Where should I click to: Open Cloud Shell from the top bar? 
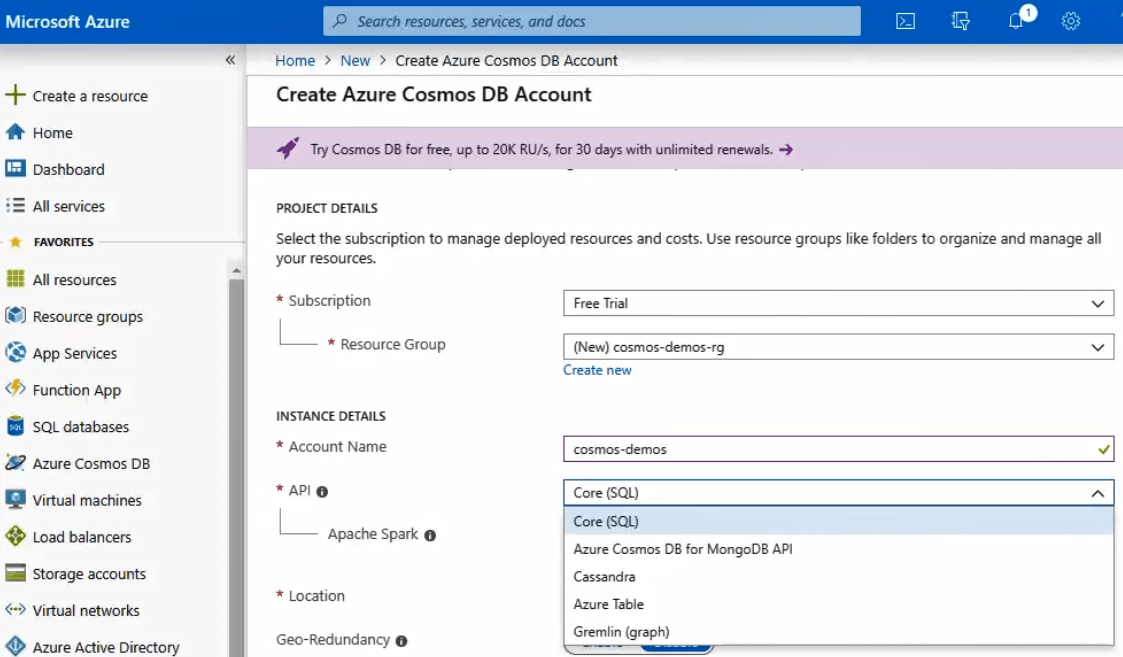point(905,21)
